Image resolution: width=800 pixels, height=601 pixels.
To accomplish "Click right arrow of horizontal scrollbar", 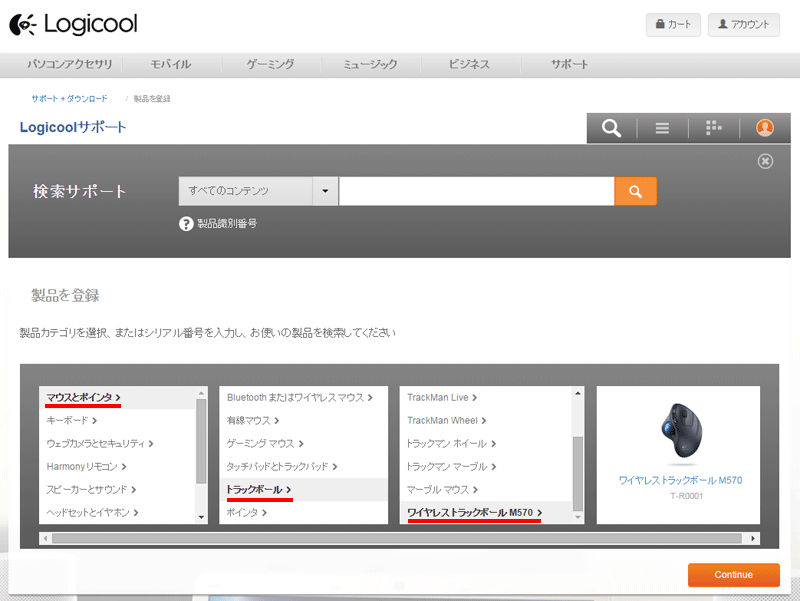I will [x=753, y=538].
